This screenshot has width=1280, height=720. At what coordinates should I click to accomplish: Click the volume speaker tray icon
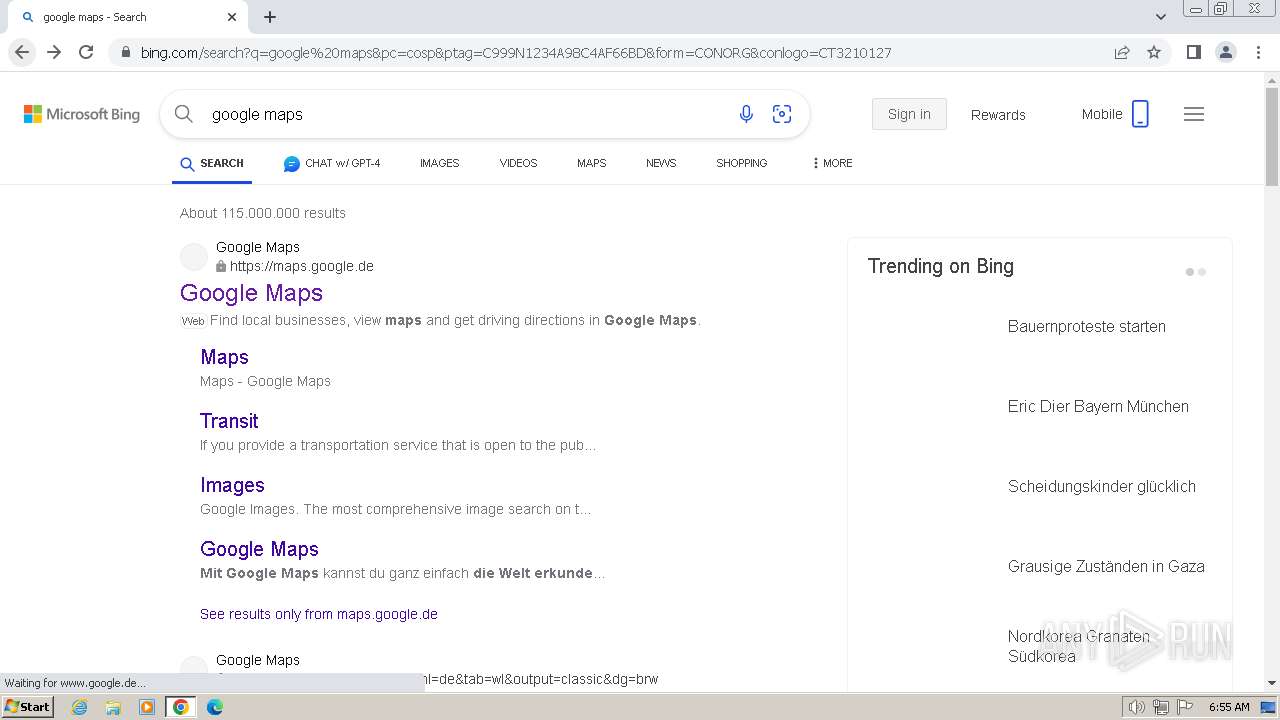click(x=1137, y=707)
